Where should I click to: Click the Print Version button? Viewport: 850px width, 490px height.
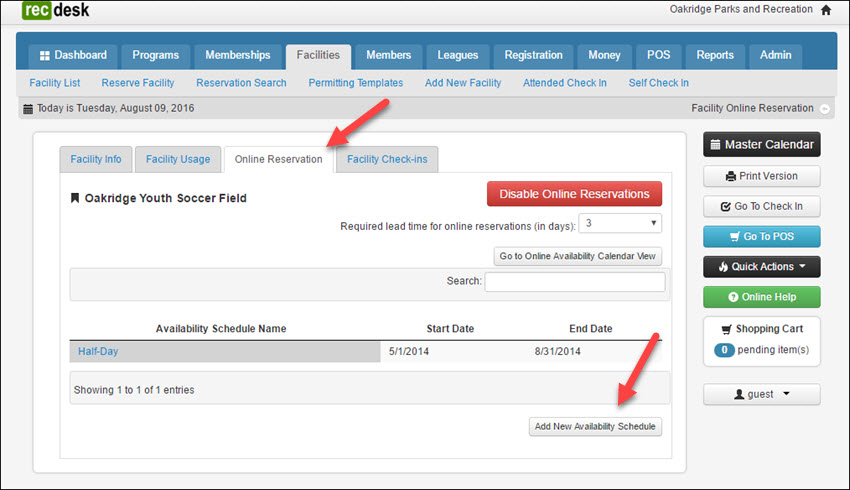[x=762, y=176]
